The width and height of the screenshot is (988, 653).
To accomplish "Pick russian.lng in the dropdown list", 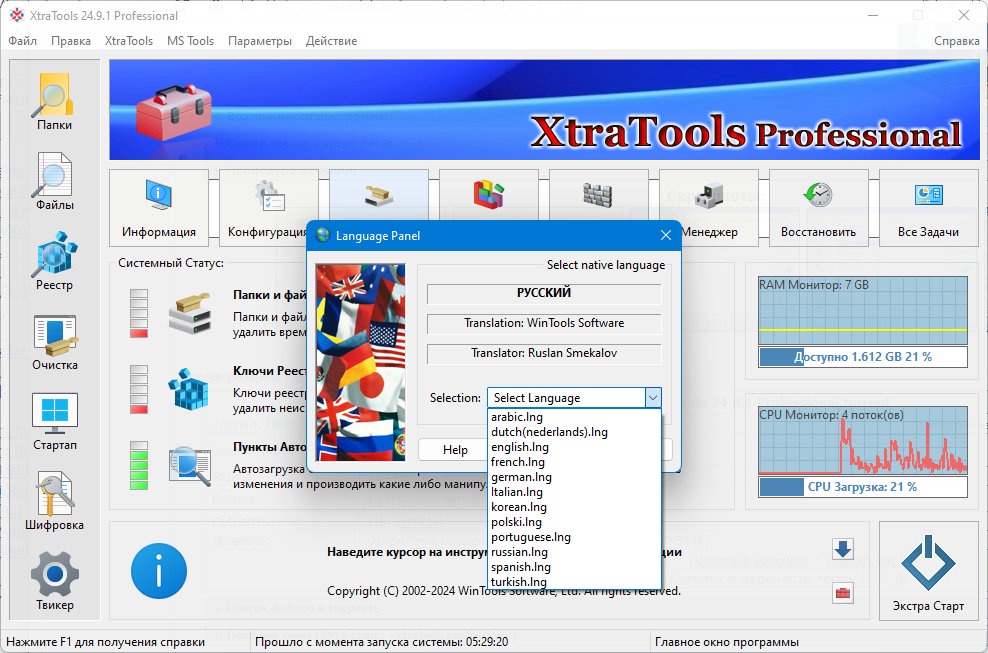I will tap(519, 552).
